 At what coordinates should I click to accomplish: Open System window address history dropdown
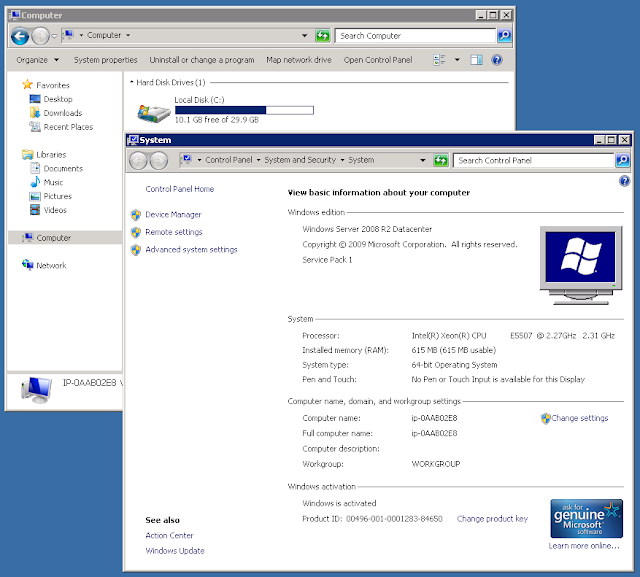pos(423,160)
